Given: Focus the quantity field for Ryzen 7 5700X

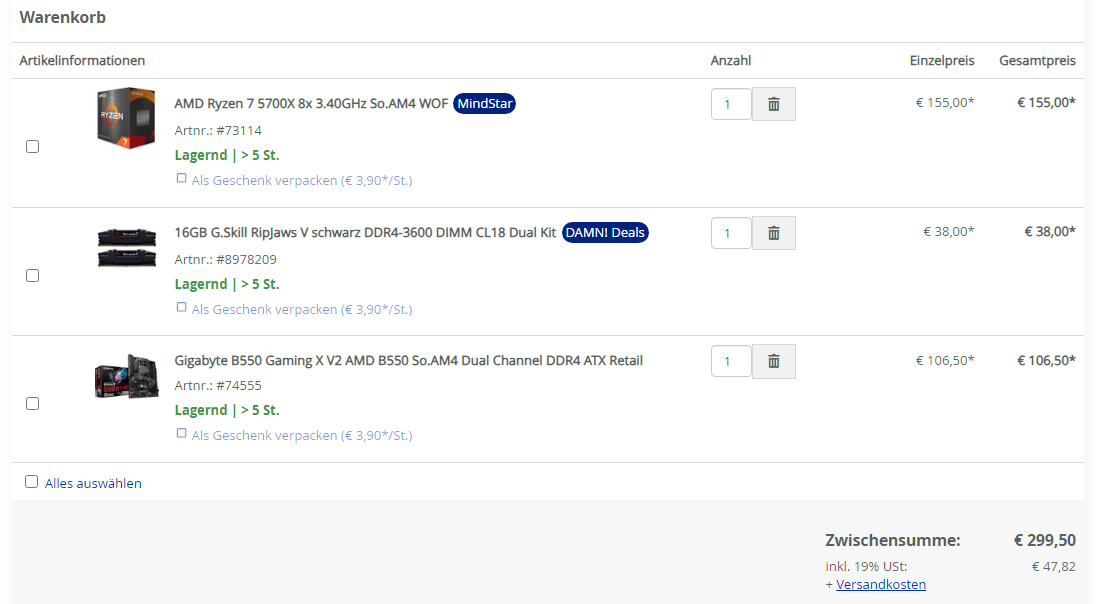Looking at the screenshot, I should pos(731,104).
